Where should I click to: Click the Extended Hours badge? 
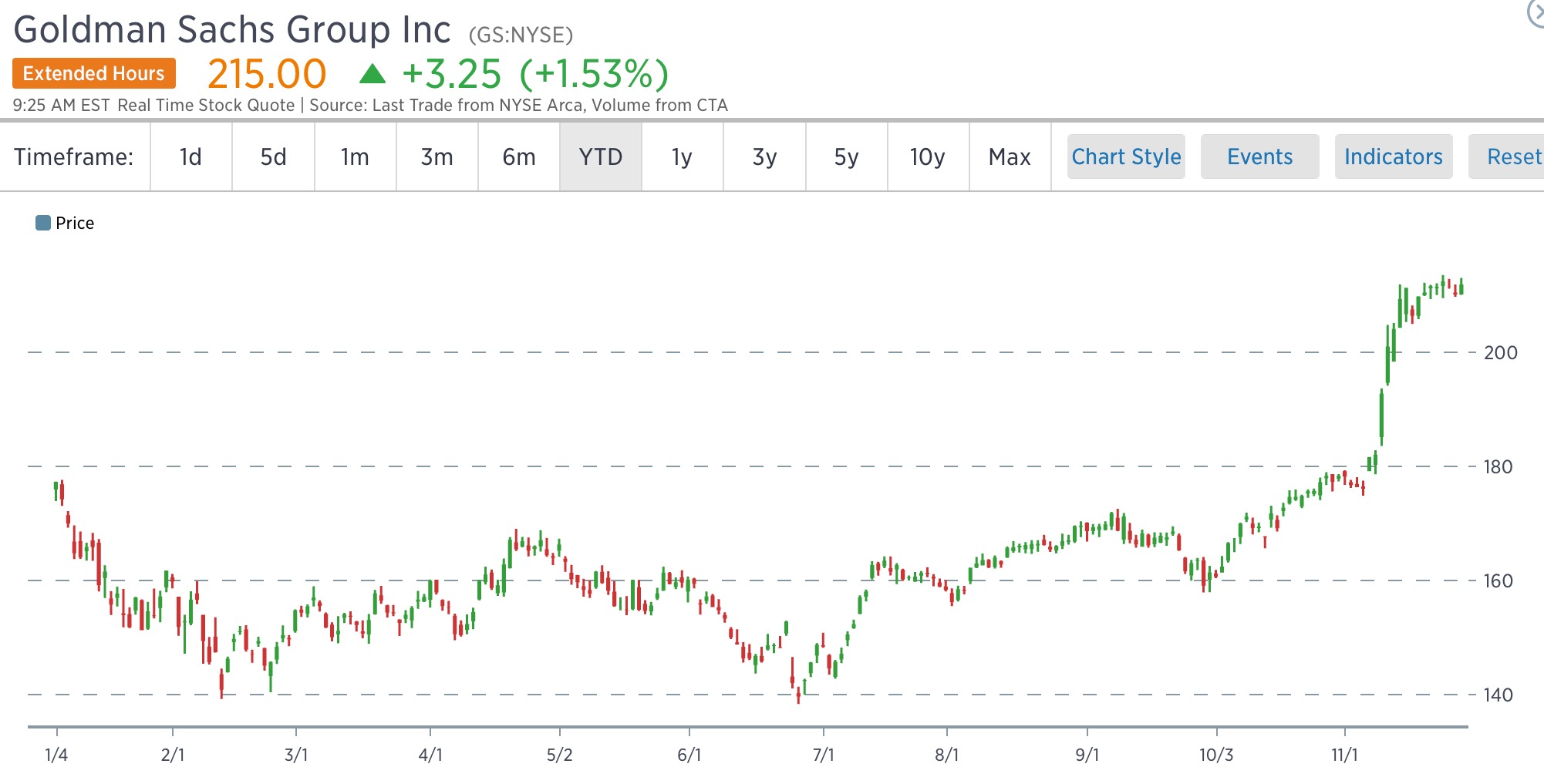[94, 73]
